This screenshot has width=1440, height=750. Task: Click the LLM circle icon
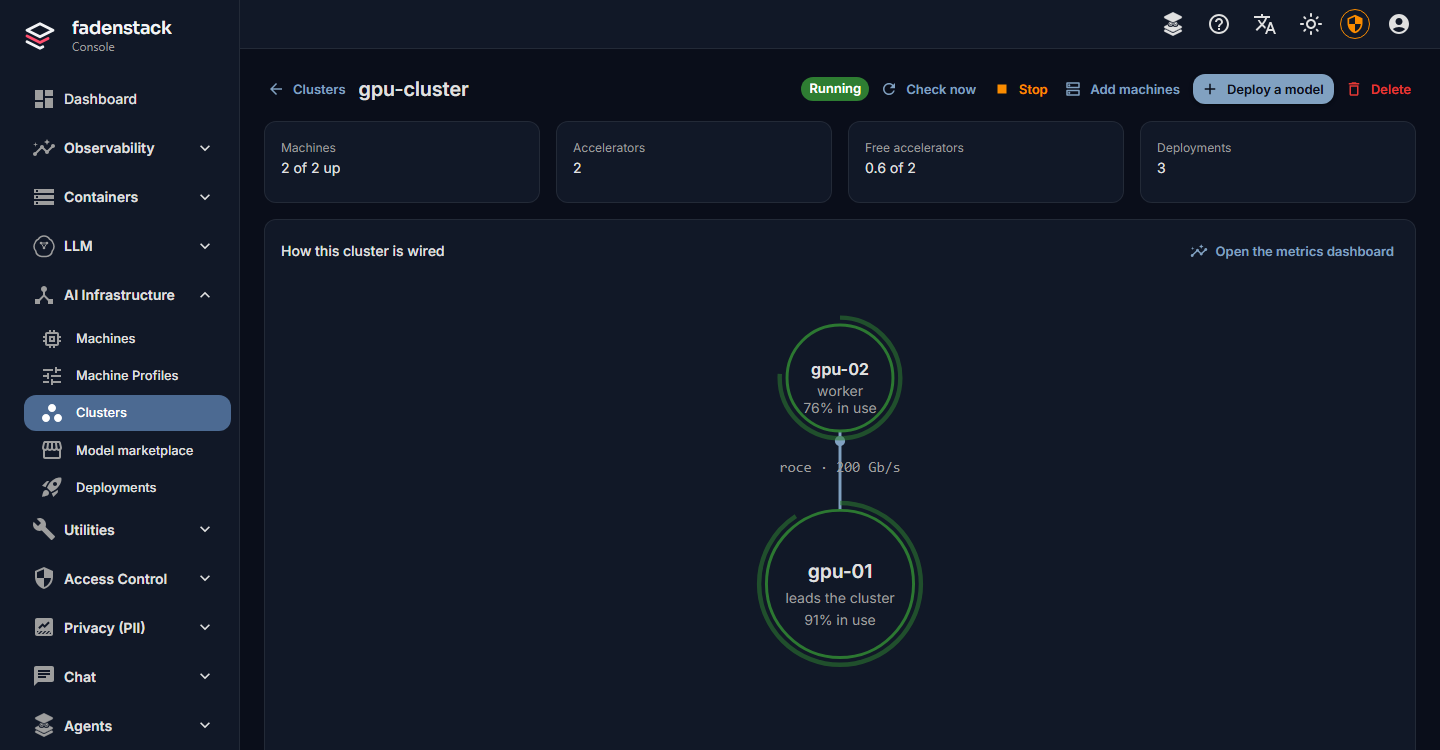[44, 246]
